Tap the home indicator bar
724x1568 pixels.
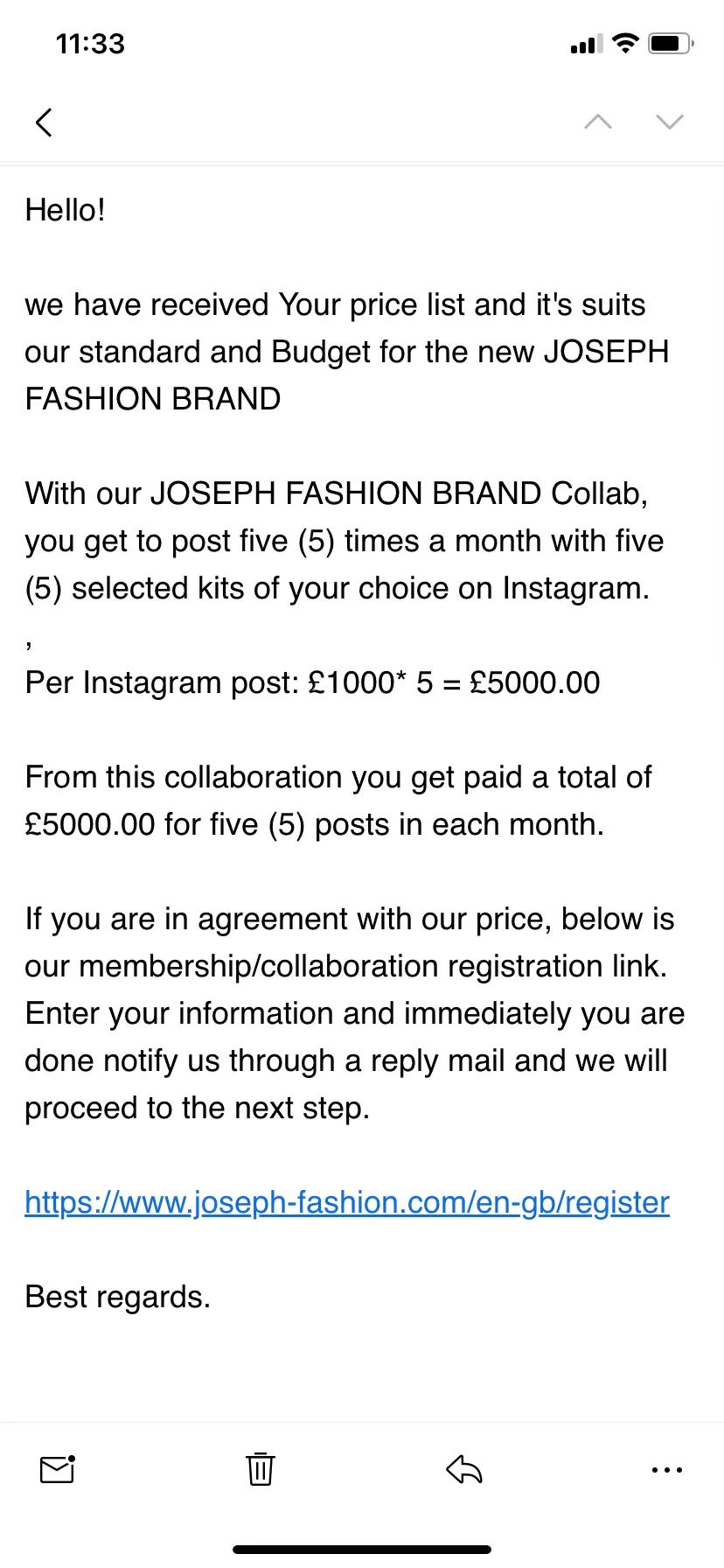coord(362,1549)
